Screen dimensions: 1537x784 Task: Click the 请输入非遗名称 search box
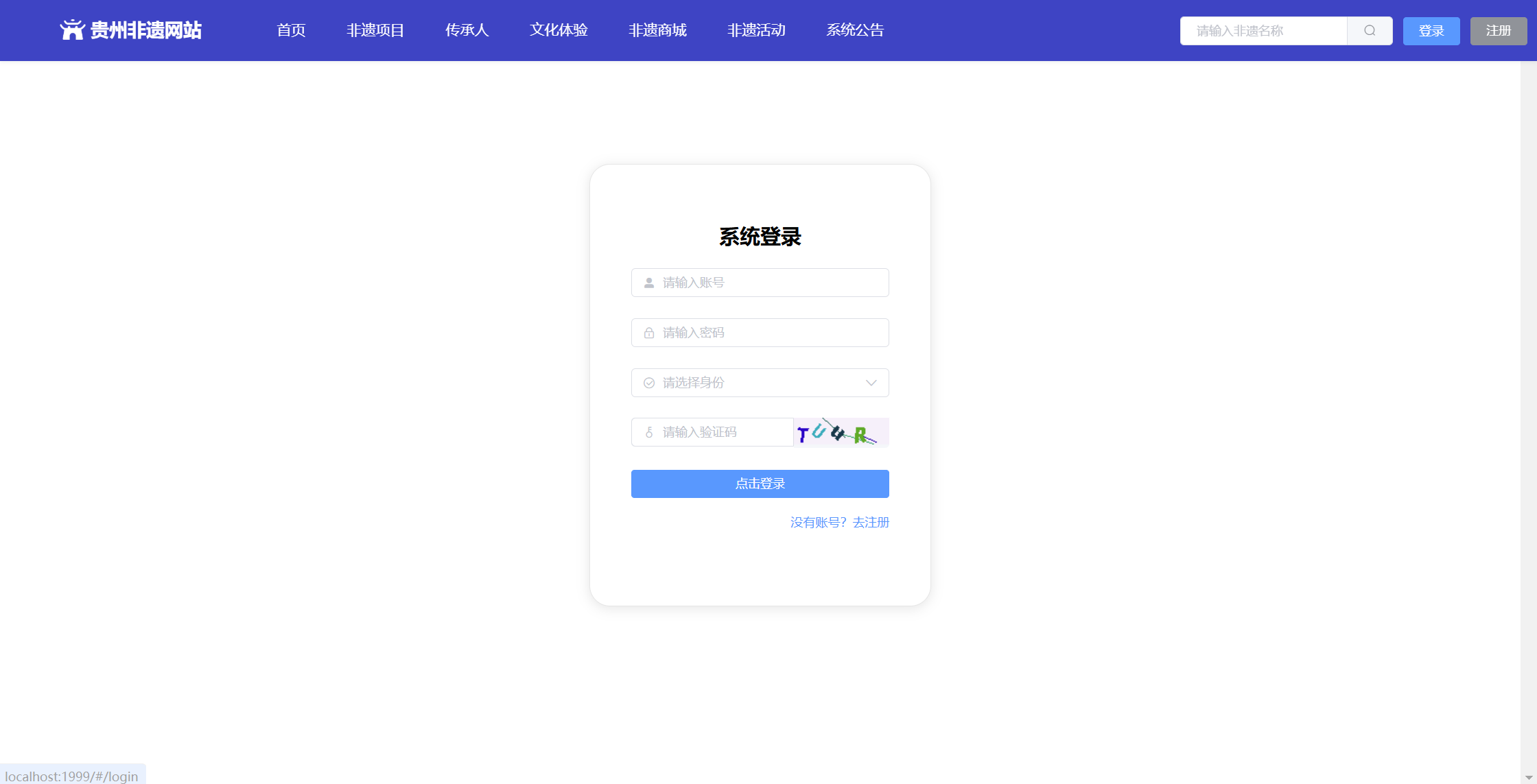pyautogui.click(x=1263, y=31)
